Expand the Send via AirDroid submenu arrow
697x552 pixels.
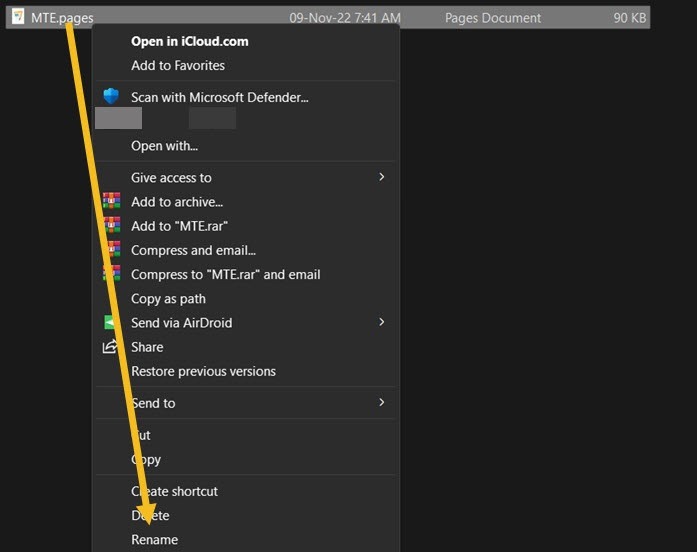381,322
